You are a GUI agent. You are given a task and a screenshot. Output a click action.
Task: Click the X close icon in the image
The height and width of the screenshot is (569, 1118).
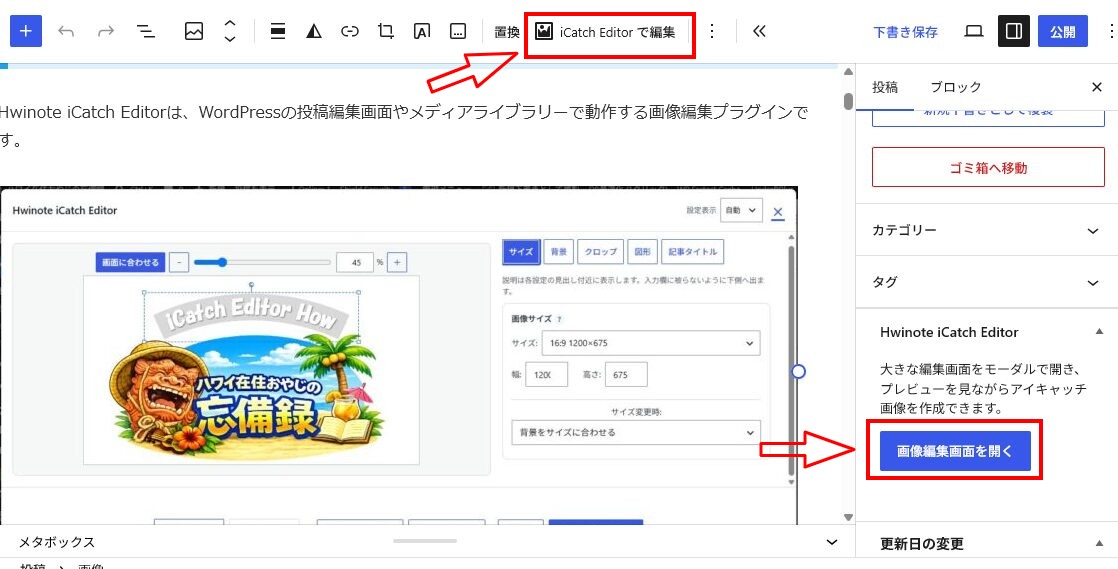[x=778, y=211]
